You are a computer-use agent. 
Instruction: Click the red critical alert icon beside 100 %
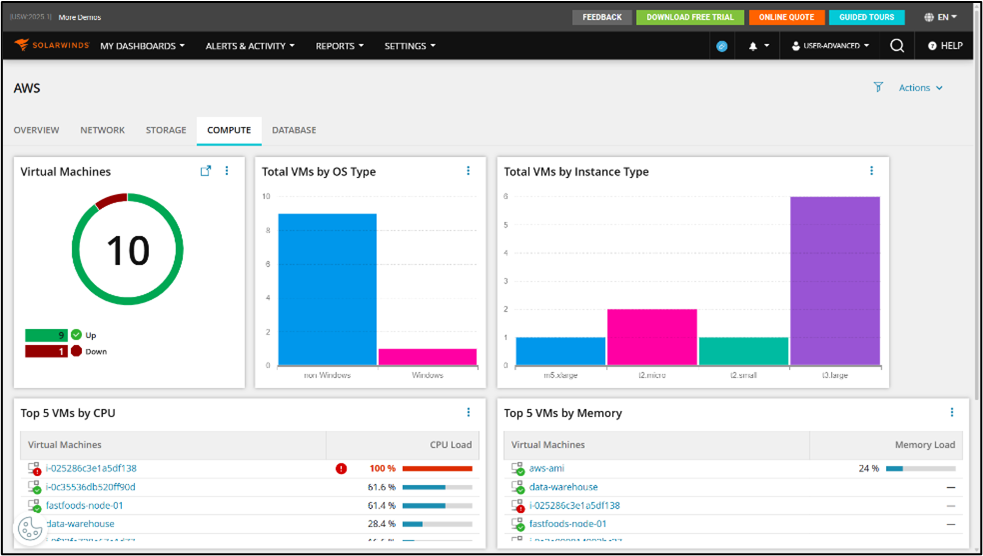[x=341, y=468]
